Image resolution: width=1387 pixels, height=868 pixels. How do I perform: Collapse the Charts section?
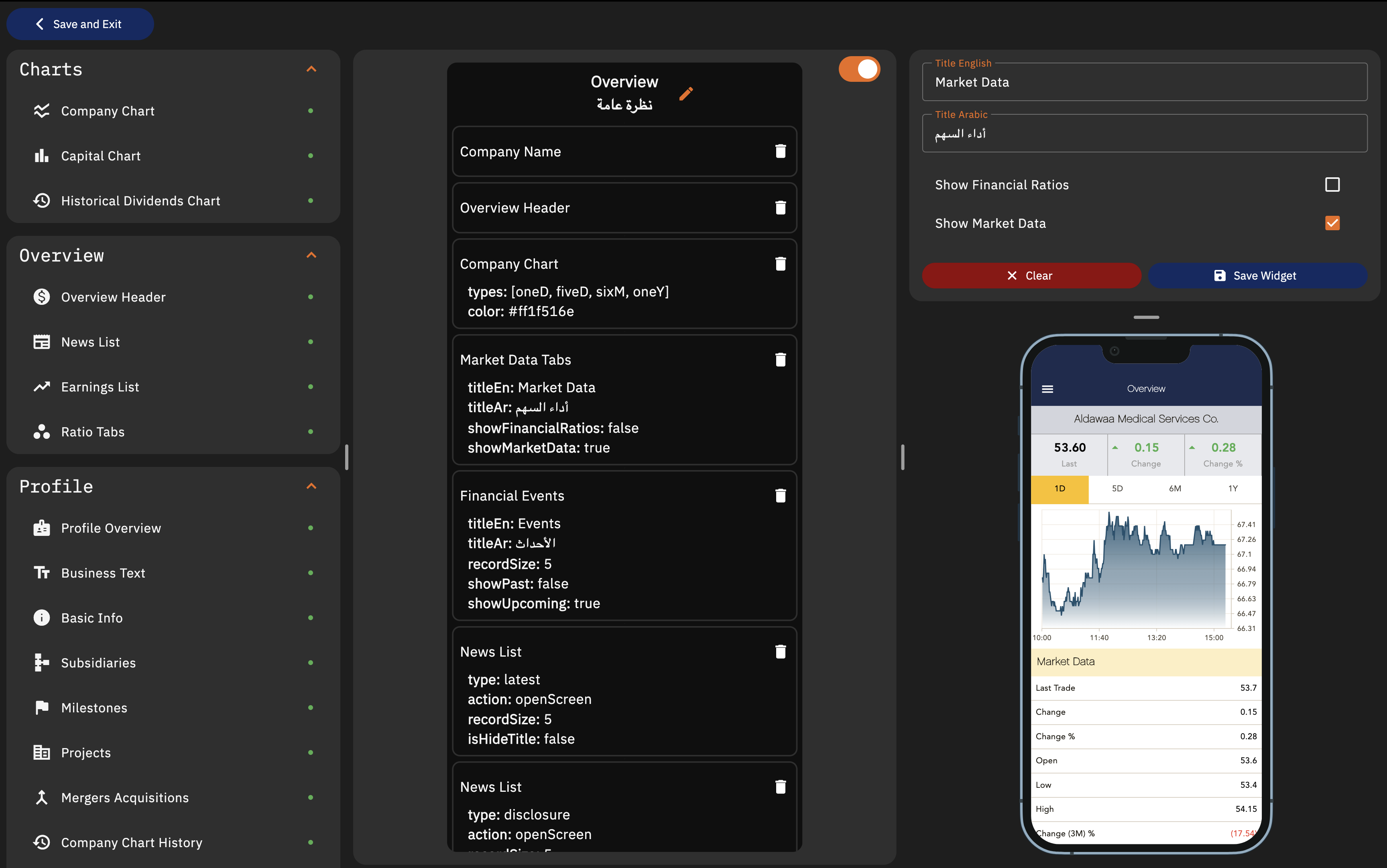[x=311, y=69]
